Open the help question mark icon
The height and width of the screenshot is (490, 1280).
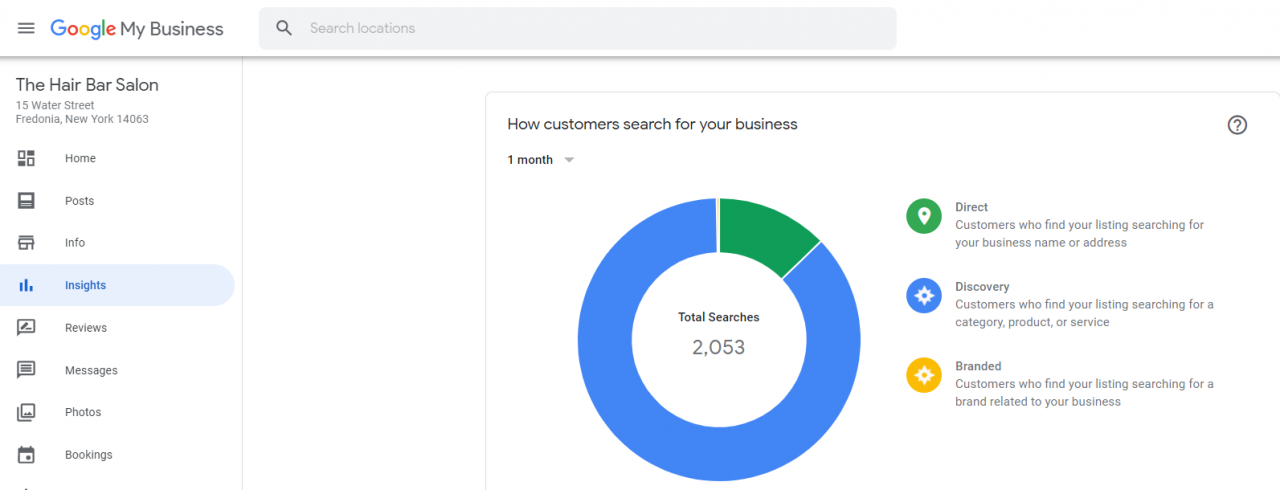pyautogui.click(x=1237, y=125)
